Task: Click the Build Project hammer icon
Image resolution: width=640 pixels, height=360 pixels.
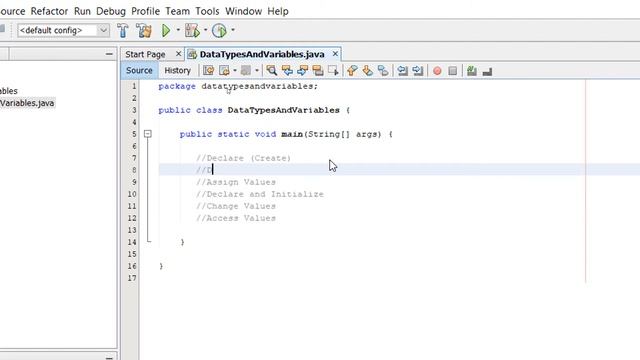Action: click(x=122, y=31)
